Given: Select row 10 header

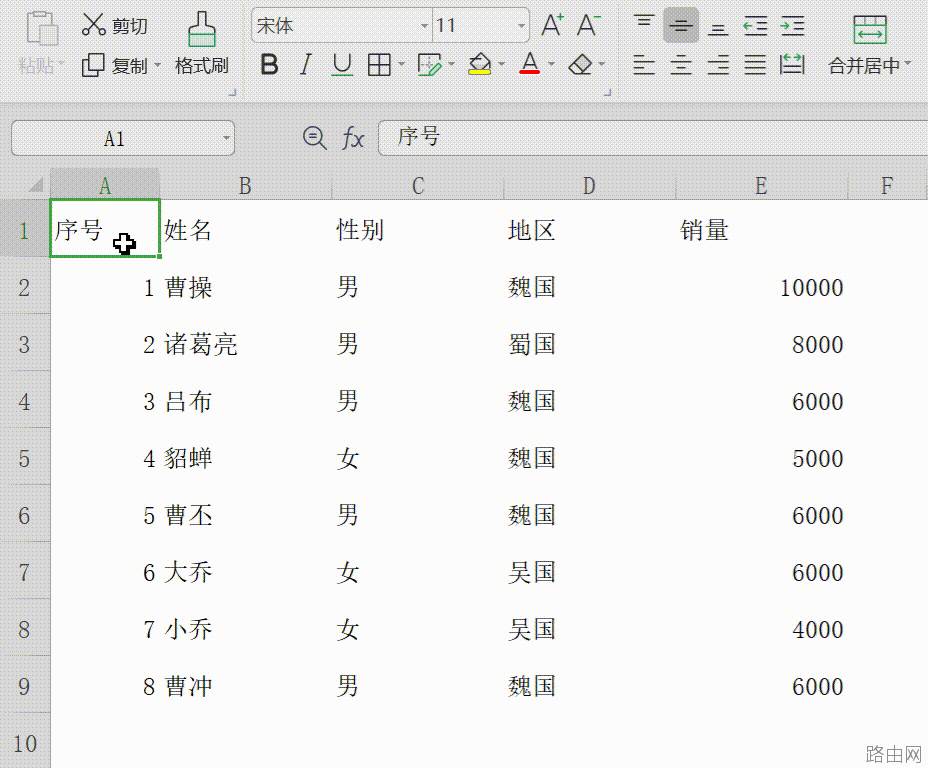Looking at the screenshot, I should coord(24,743).
